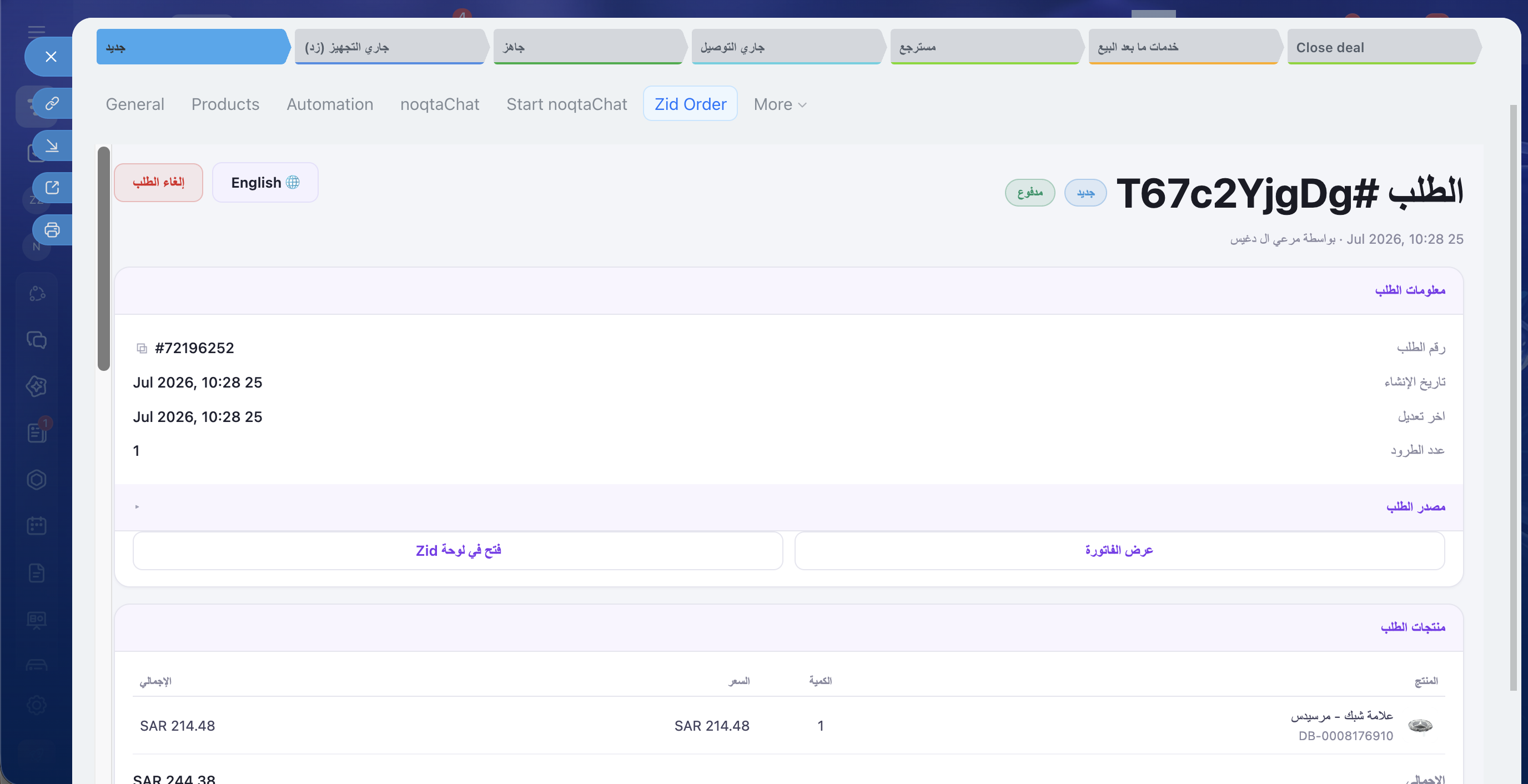This screenshot has width=1528, height=784.
Task: Click the بواسطة مرعي ال دغيس subtitle
Action: (x=1283, y=239)
